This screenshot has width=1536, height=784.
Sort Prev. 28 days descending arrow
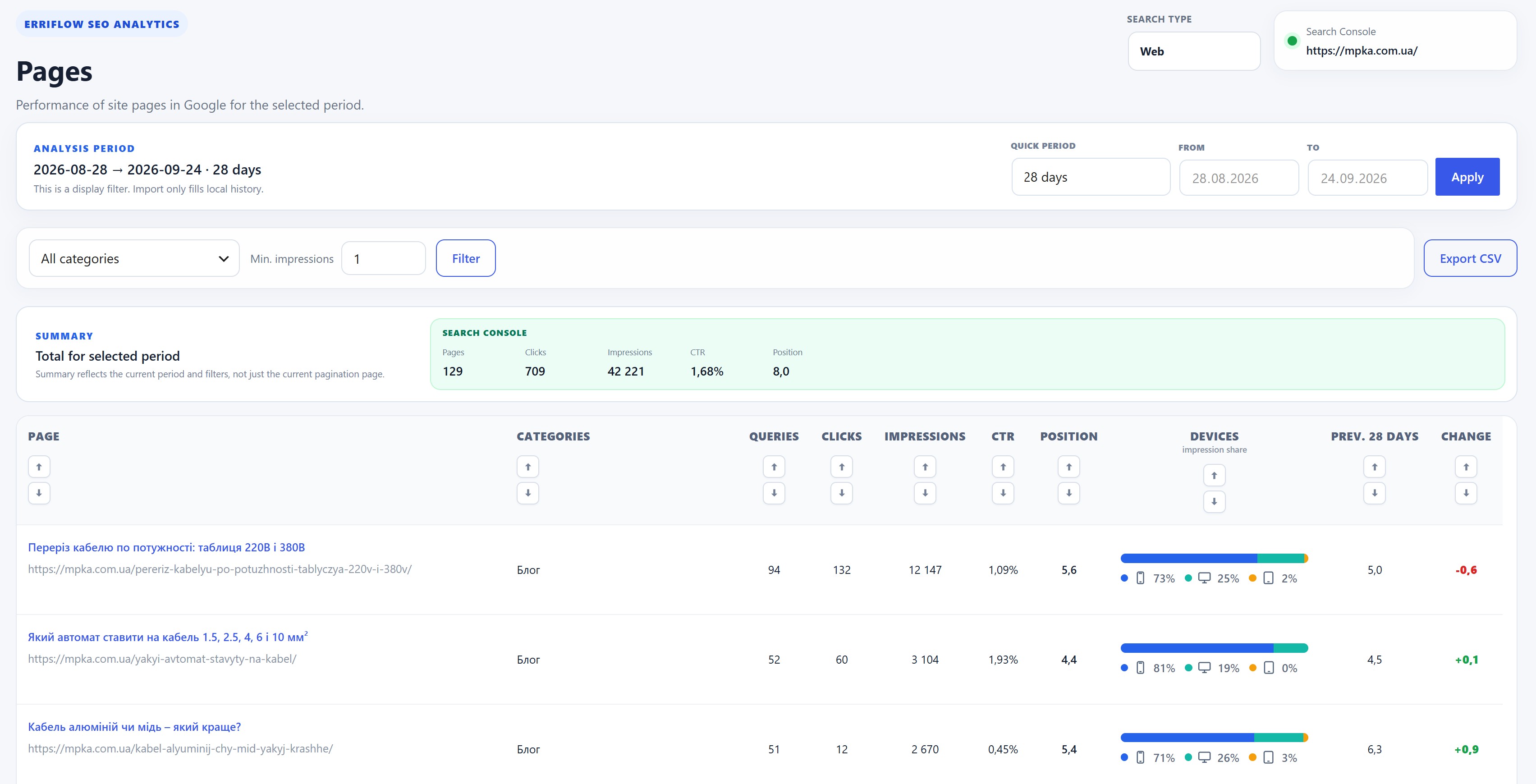[1375, 493]
